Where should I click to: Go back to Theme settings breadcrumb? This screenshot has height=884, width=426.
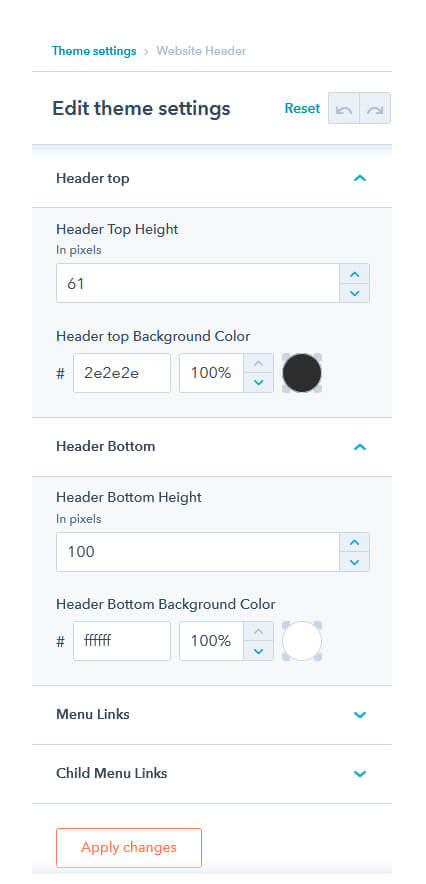94,51
